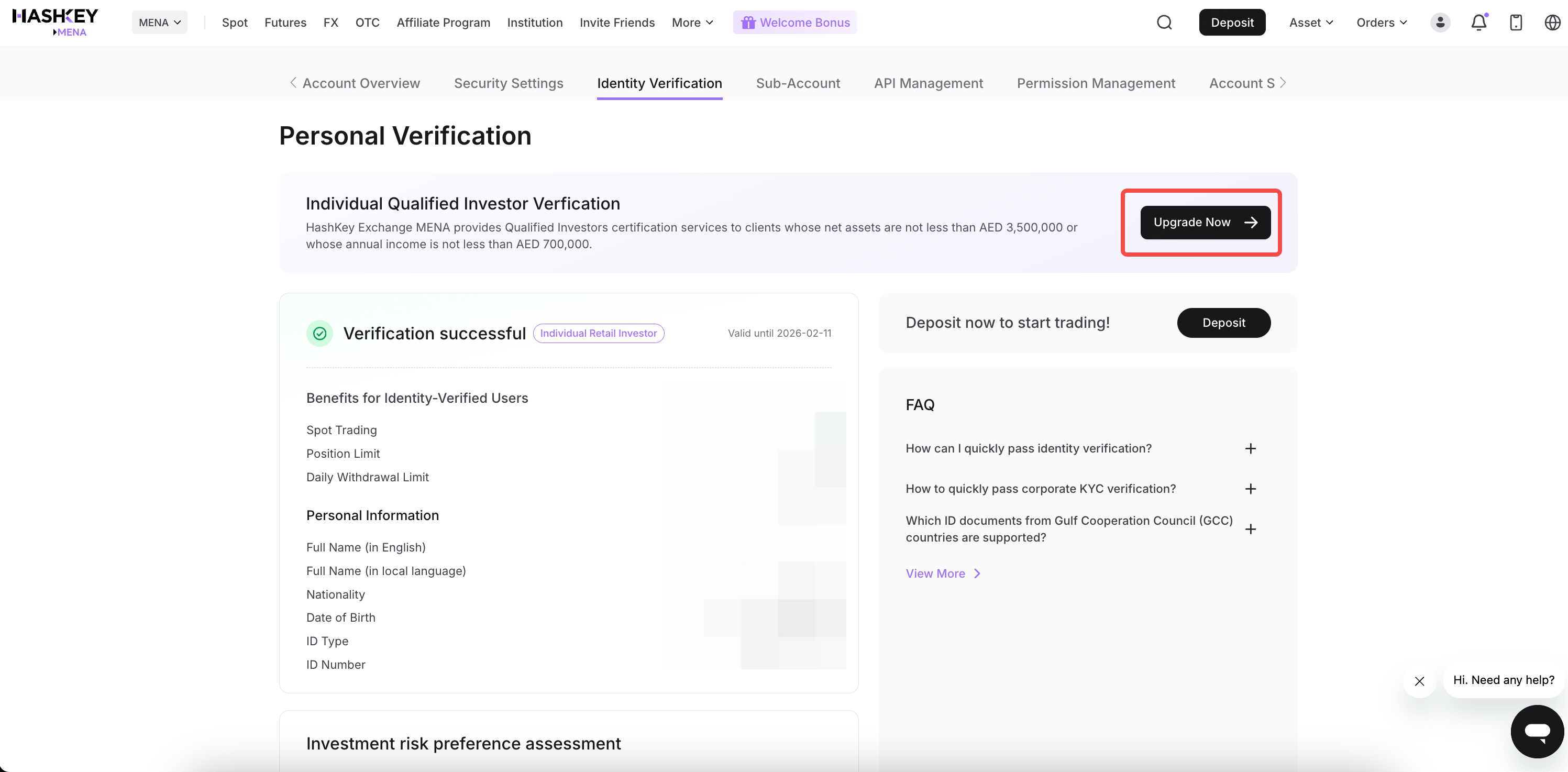Click the 'Position Limit' benefit row
This screenshot has height=772, width=1568.
pyautogui.click(x=343, y=454)
